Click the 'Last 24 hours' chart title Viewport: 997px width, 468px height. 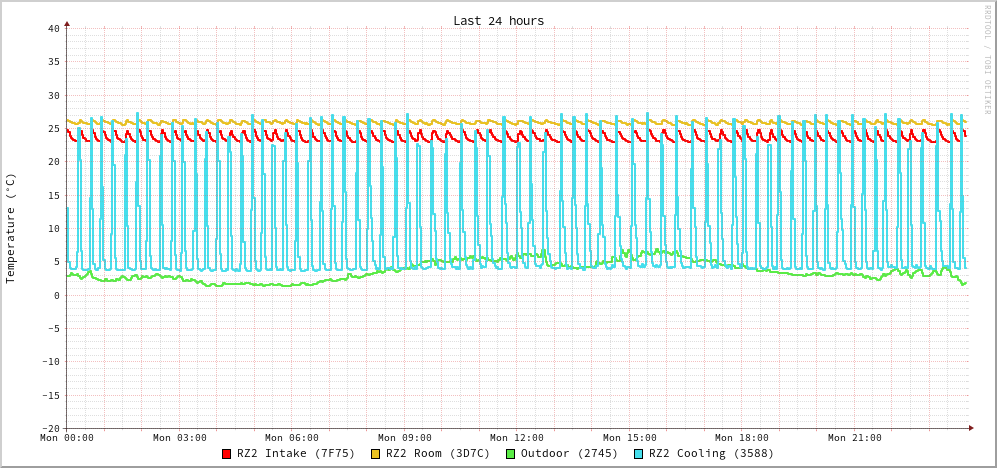pyautogui.click(x=498, y=20)
